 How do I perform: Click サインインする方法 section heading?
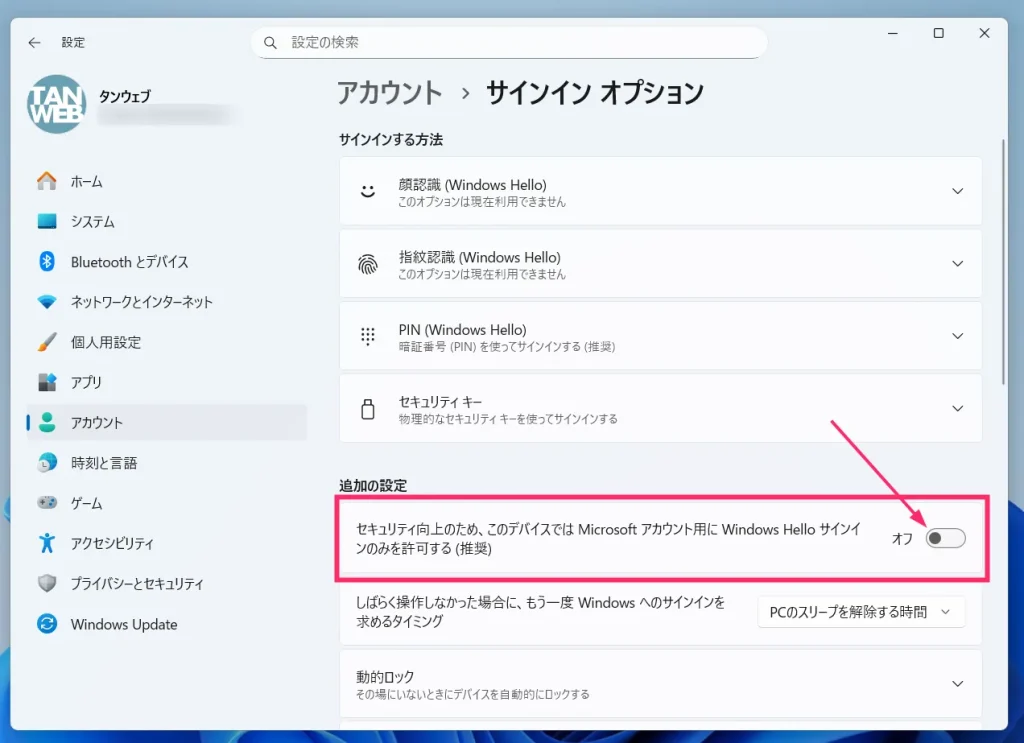click(x=391, y=140)
